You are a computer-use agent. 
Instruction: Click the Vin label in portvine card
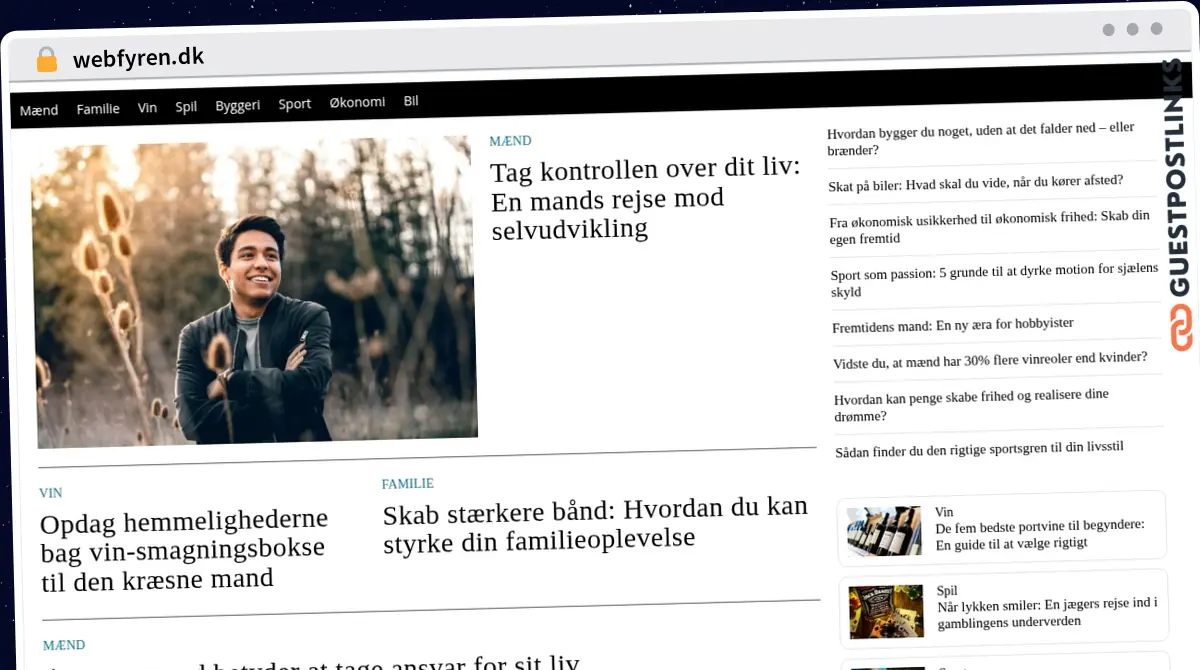point(944,512)
